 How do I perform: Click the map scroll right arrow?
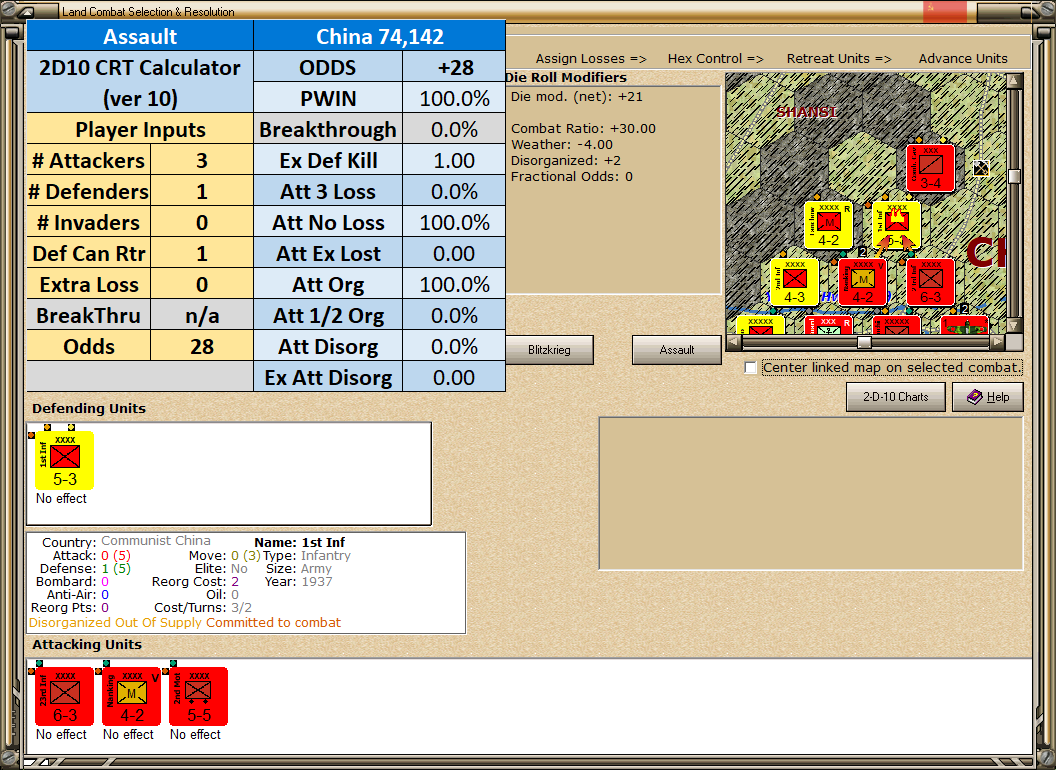[x=997, y=342]
